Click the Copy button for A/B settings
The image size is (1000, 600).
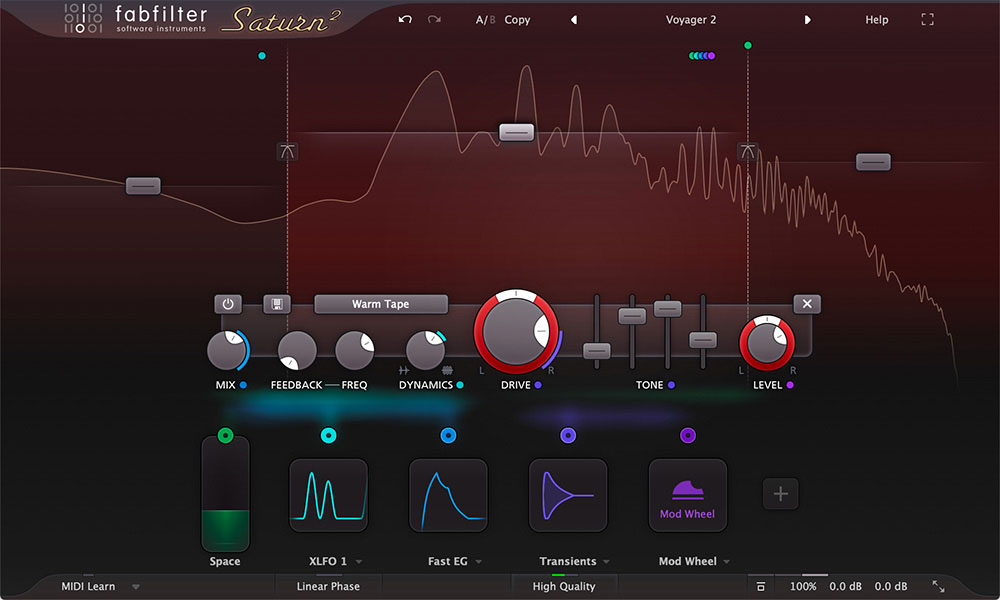click(x=517, y=19)
